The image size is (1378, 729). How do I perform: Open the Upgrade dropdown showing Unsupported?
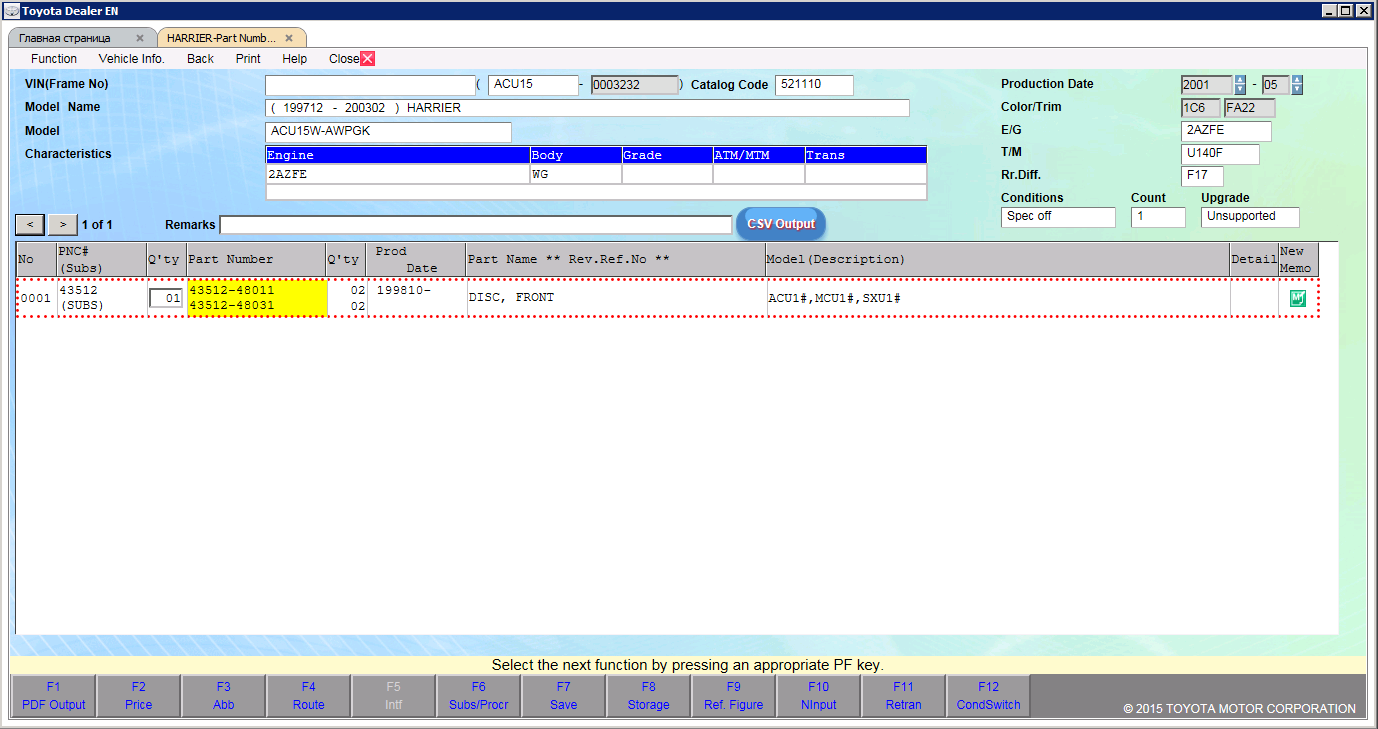tap(1249, 216)
